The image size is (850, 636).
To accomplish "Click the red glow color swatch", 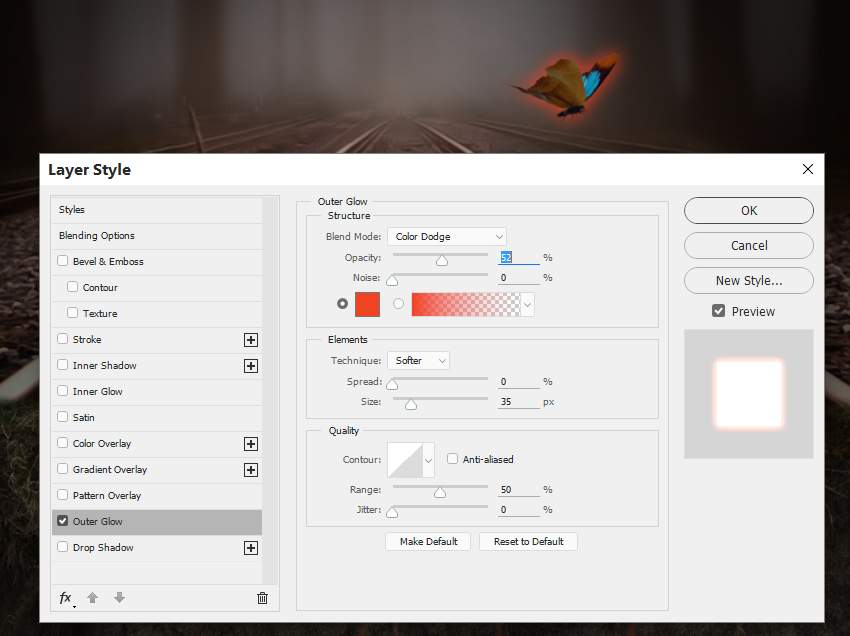I will [x=367, y=304].
